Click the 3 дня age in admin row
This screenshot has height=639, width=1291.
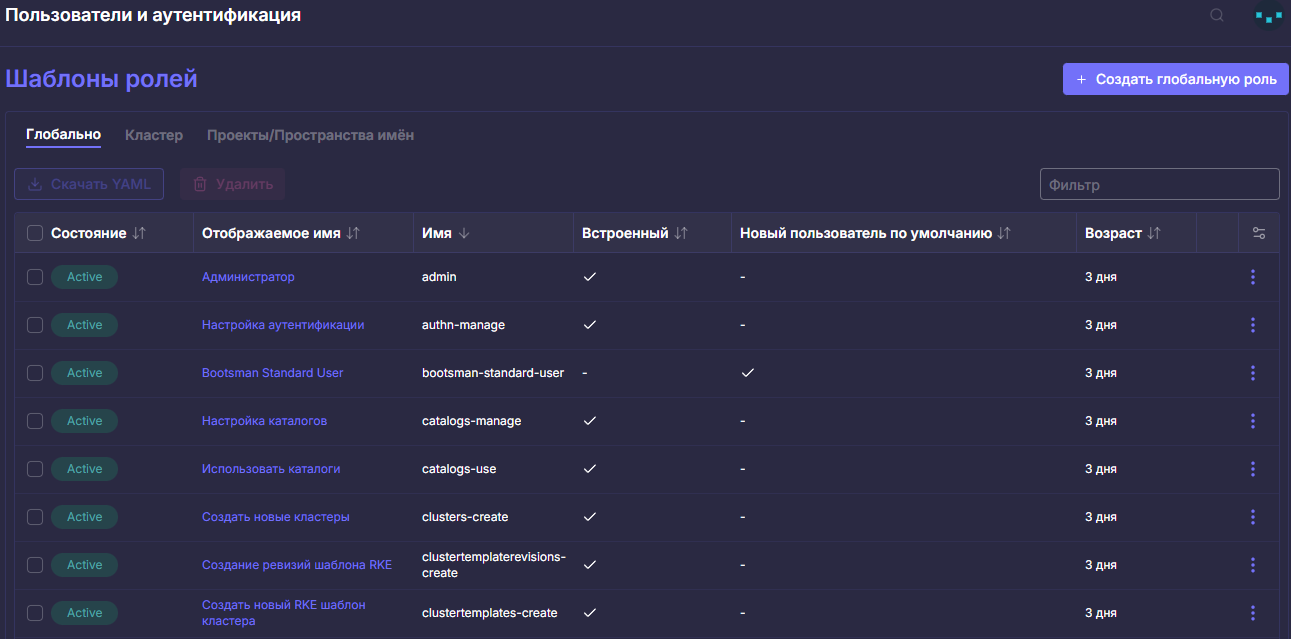(1101, 277)
